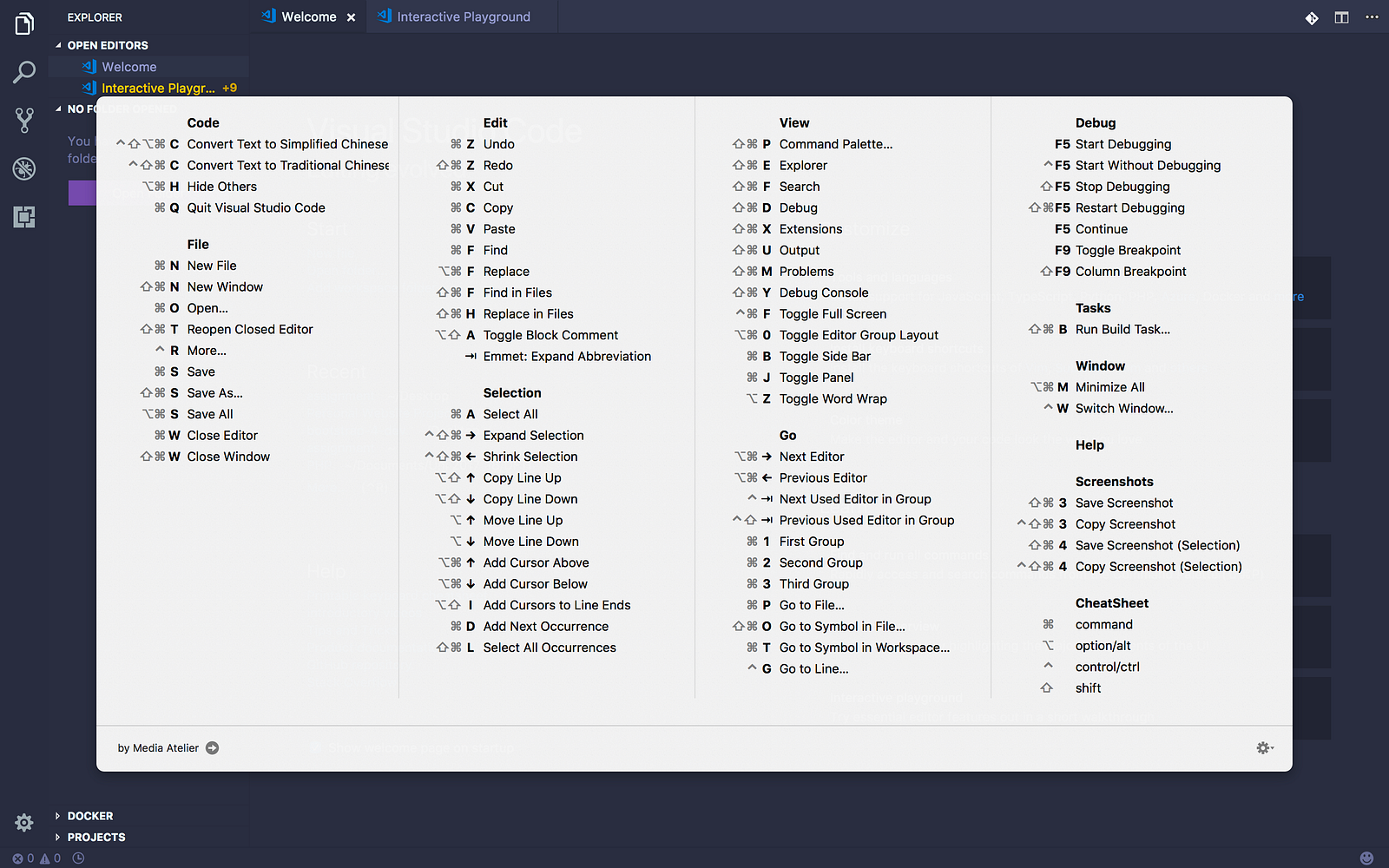Click Start Debugging entry
1389x868 pixels.
pyautogui.click(x=1123, y=144)
